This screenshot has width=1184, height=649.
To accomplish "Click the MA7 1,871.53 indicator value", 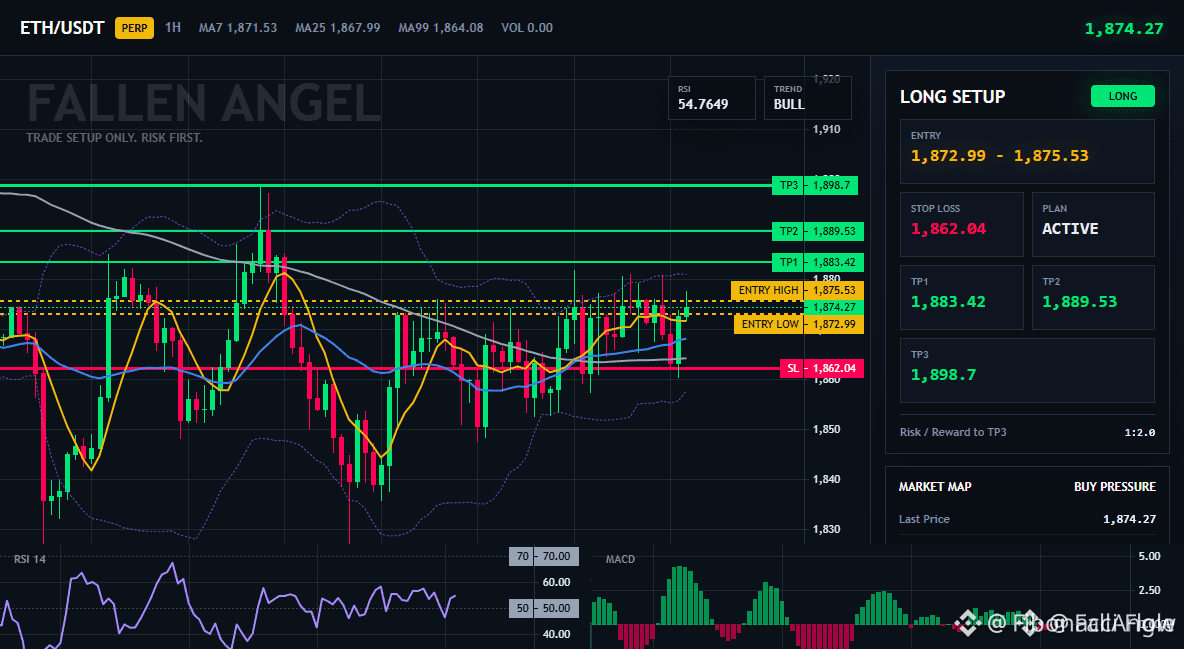I will 238,27.
